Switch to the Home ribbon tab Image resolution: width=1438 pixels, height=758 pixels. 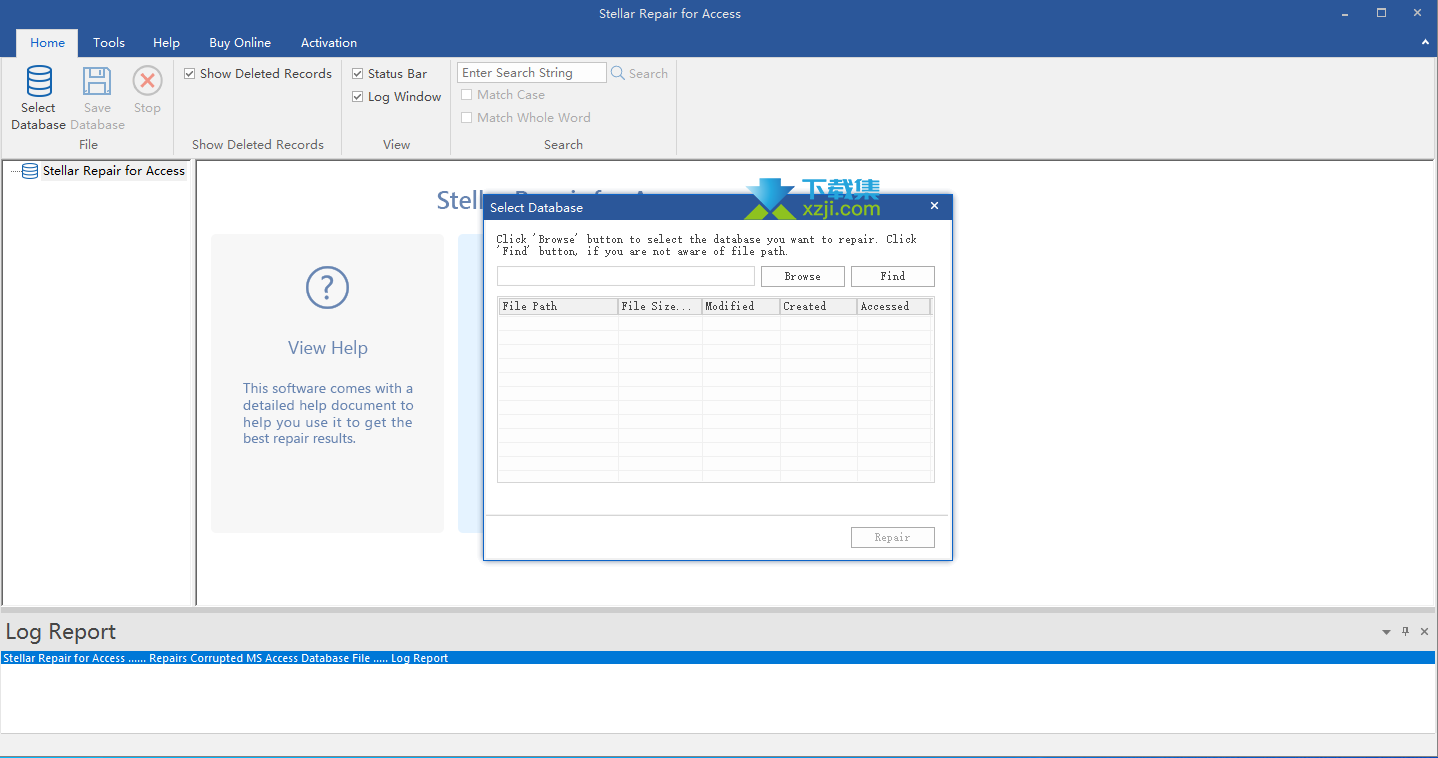coord(47,43)
